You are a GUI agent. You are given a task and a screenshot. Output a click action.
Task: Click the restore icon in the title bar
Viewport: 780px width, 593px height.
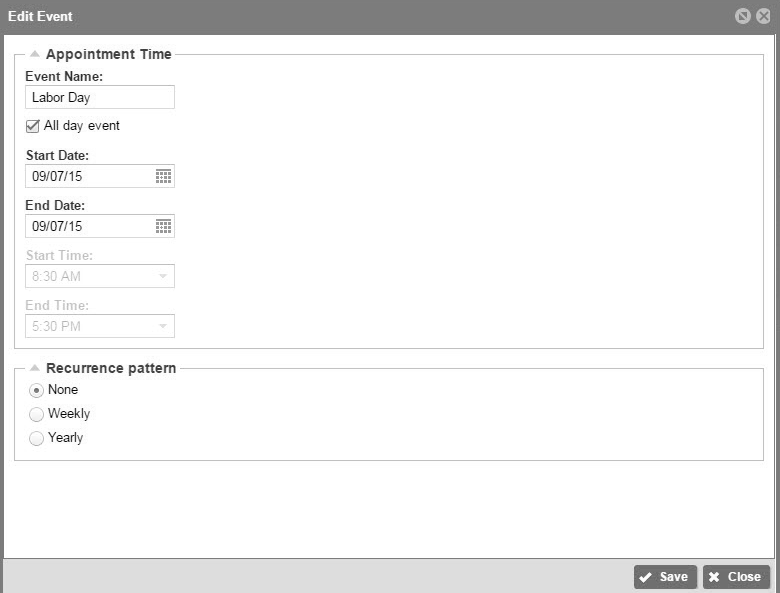pyautogui.click(x=742, y=16)
